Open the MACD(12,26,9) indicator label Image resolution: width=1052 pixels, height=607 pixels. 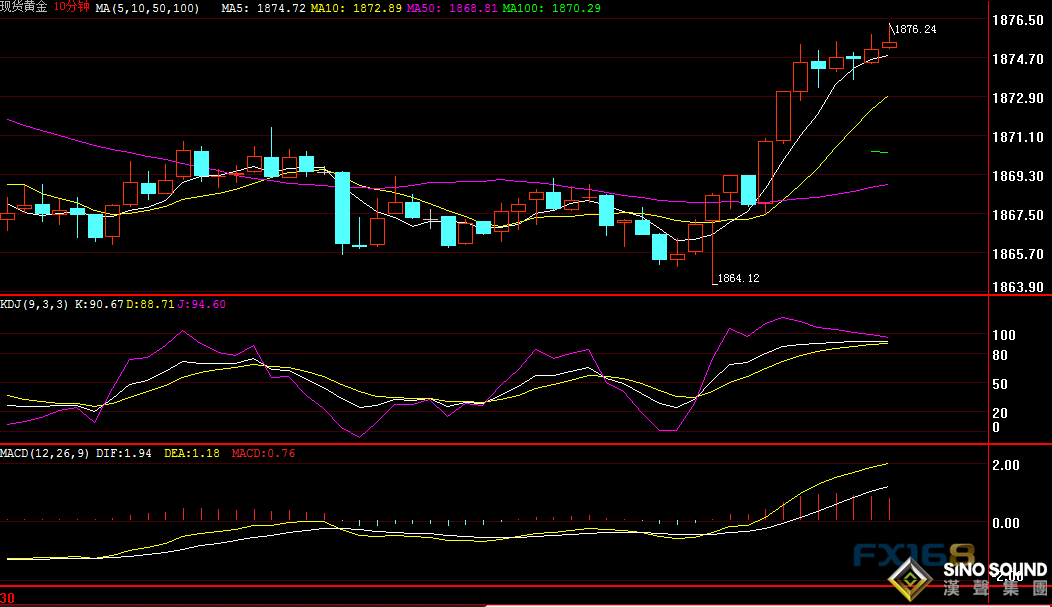pyautogui.click(x=46, y=453)
